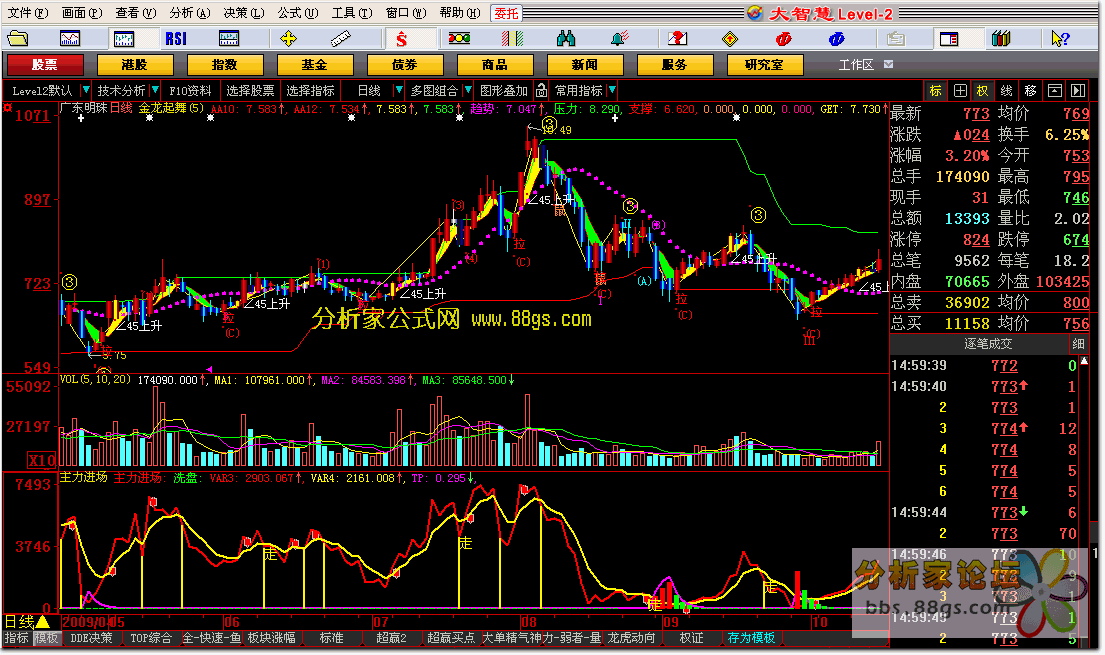Click the grayed-out printer icon
The width and height of the screenshot is (1105, 655).
(896, 38)
